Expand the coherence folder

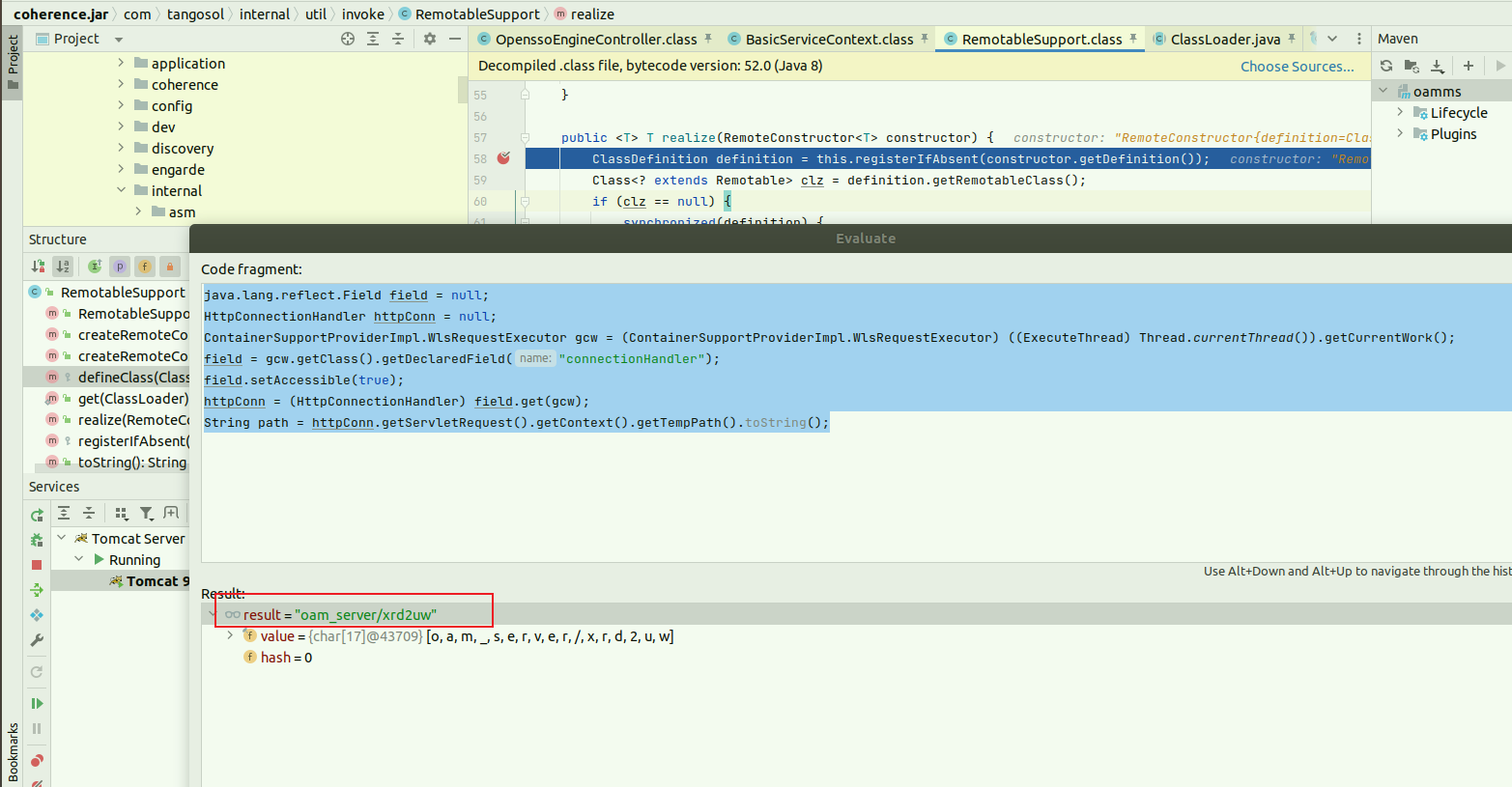click(x=121, y=84)
